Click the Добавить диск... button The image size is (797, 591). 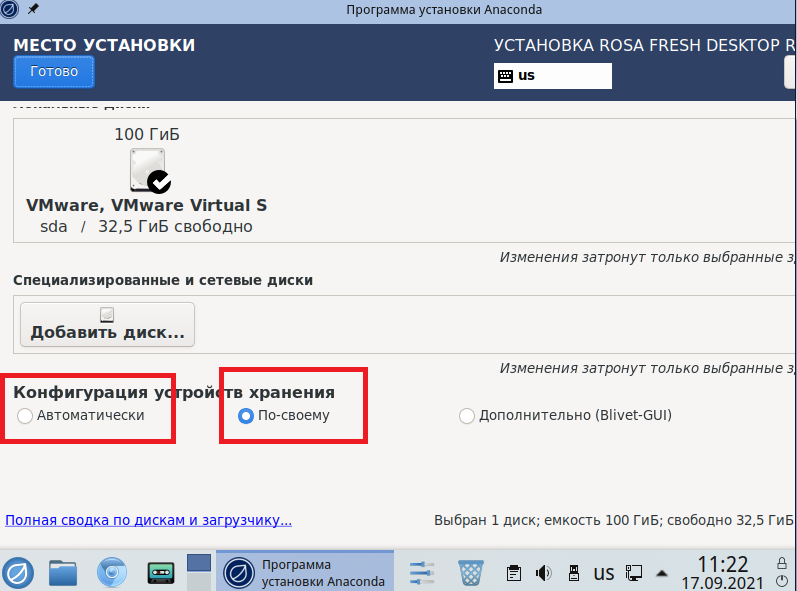click(107, 325)
